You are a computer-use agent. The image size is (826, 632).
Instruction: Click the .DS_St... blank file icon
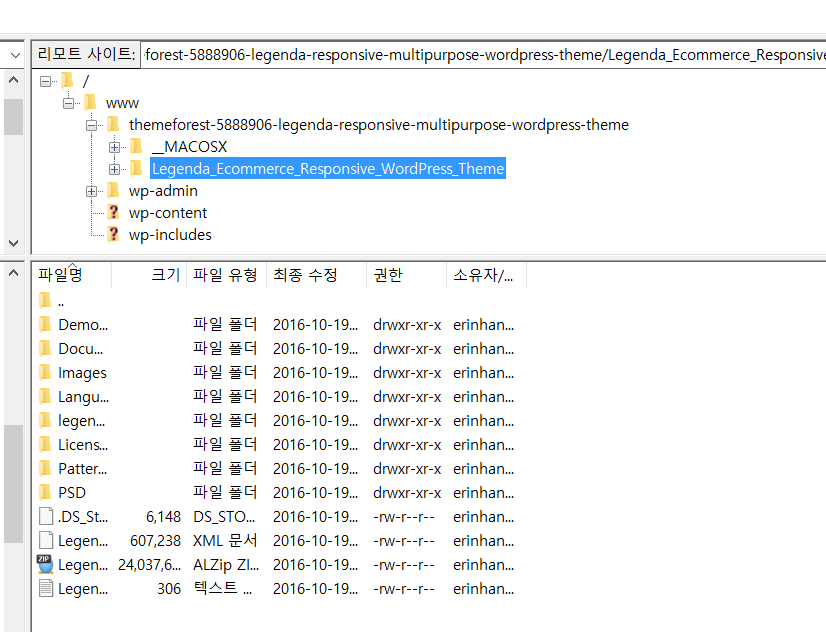[x=46, y=516]
